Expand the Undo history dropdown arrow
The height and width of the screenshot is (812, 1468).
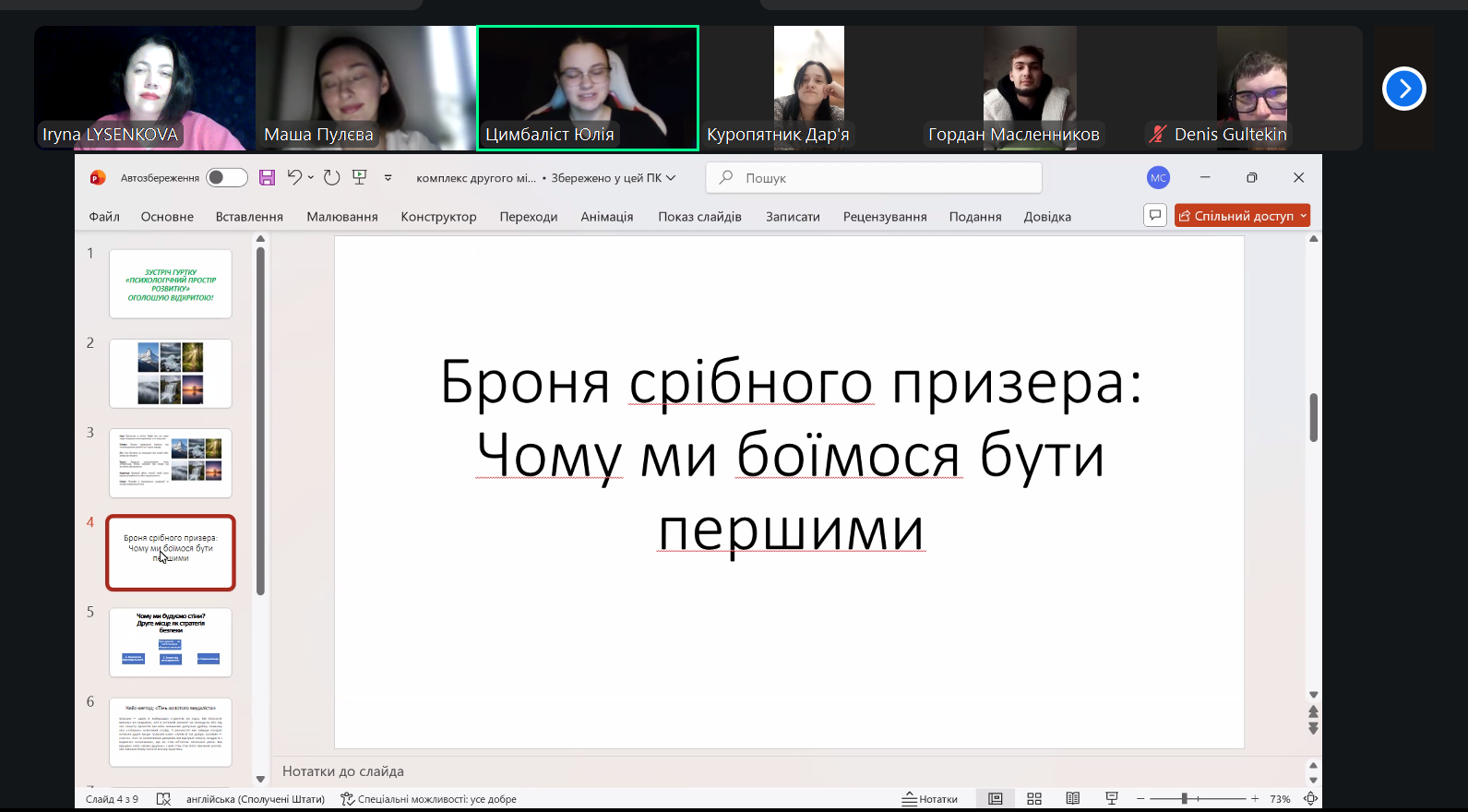[x=311, y=177]
